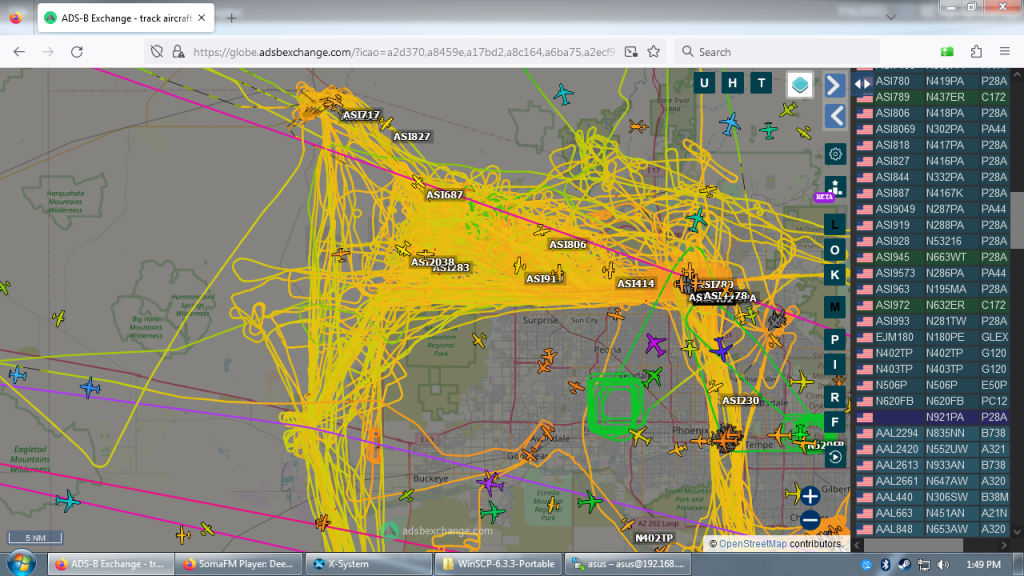
Task: Toggle the R button on map
Action: (x=835, y=397)
